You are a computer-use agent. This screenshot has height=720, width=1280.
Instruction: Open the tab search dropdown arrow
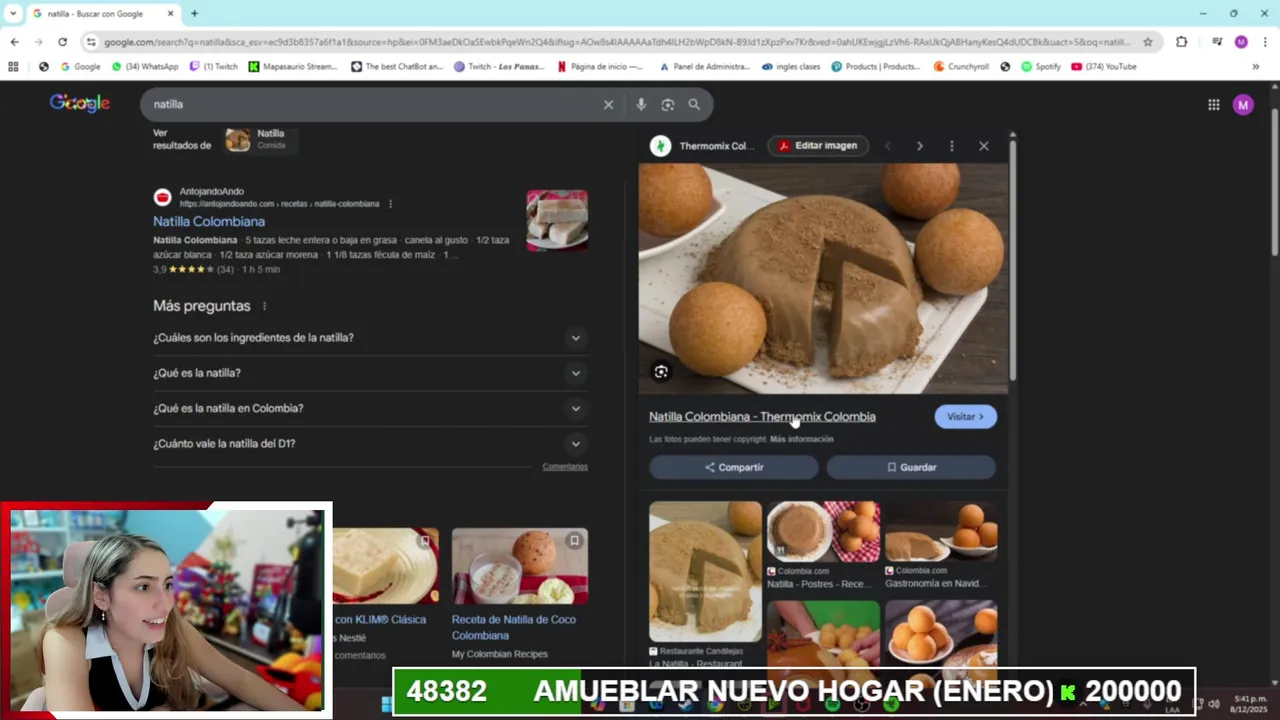[13, 14]
